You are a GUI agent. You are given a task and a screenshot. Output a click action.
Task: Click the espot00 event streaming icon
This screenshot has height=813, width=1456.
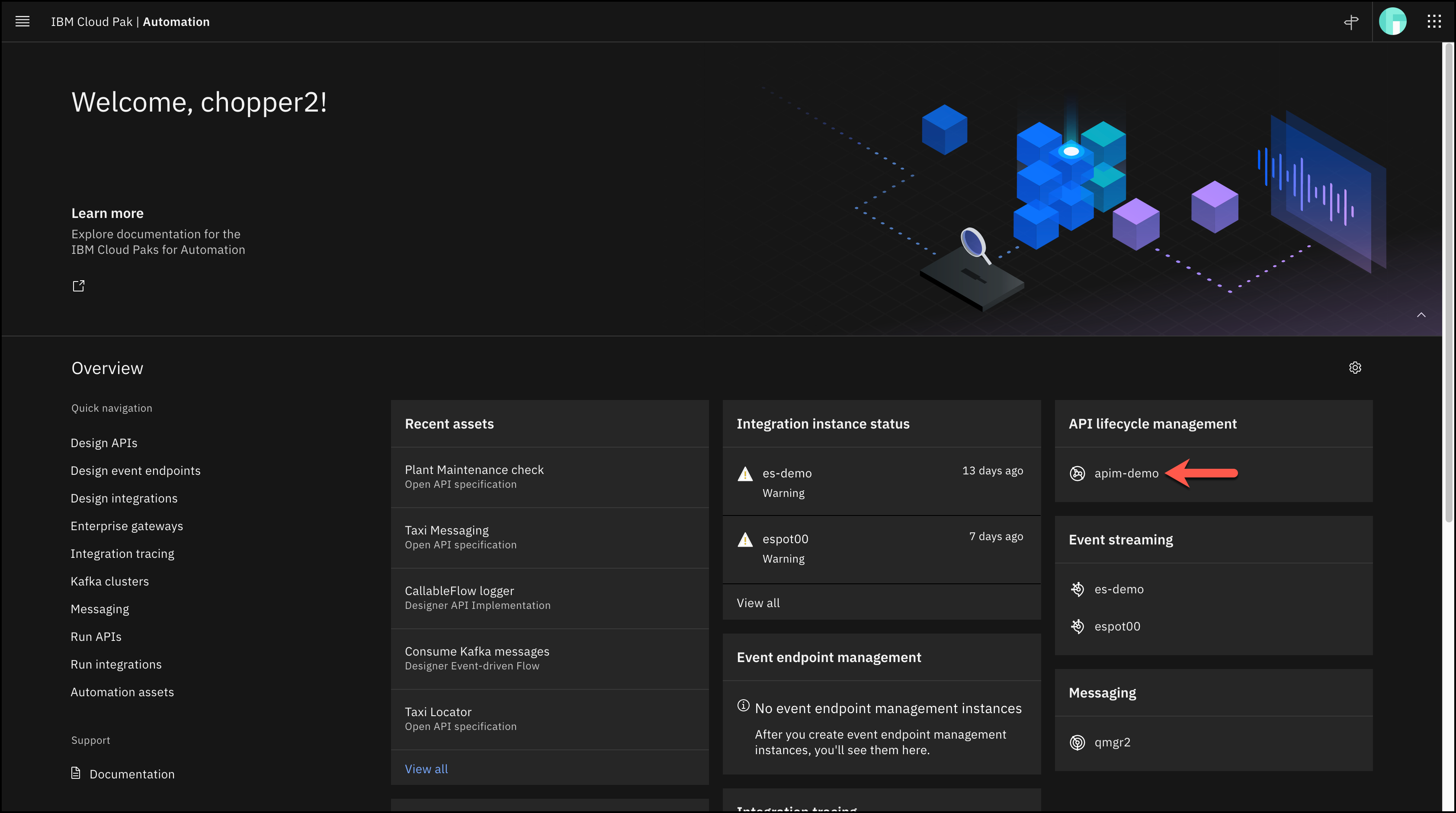pos(1078,626)
